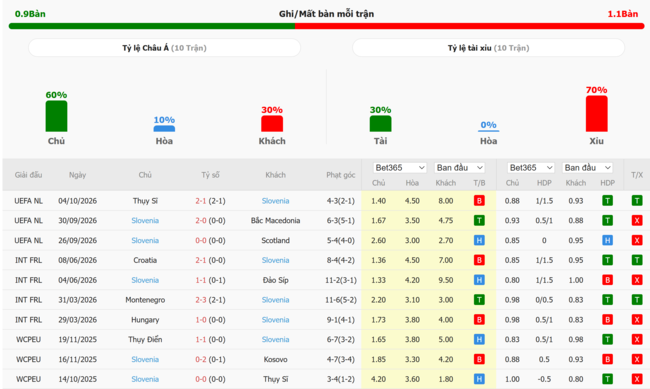Click the green 60% Chủ chart bar
The width and height of the screenshot is (650, 389).
coord(56,116)
